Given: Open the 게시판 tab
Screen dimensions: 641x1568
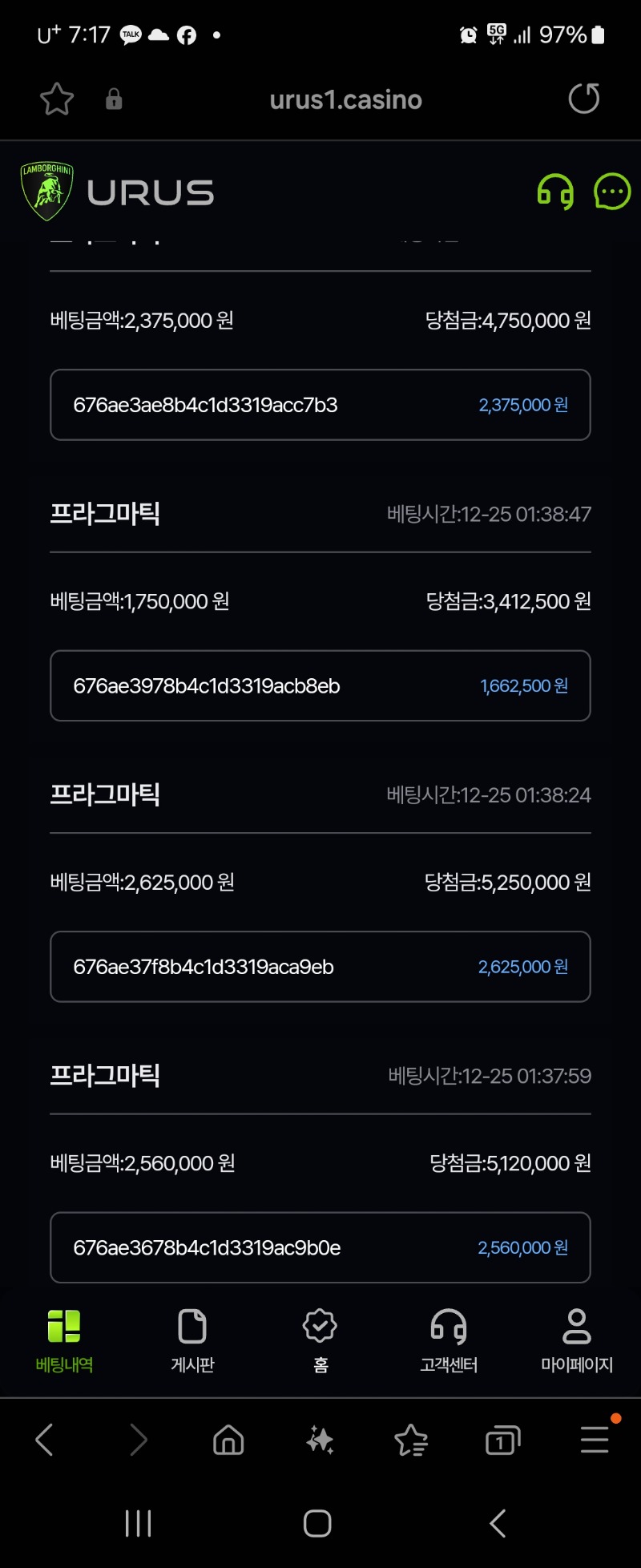Looking at the screenshot, I should click(x=192, y=1341).
